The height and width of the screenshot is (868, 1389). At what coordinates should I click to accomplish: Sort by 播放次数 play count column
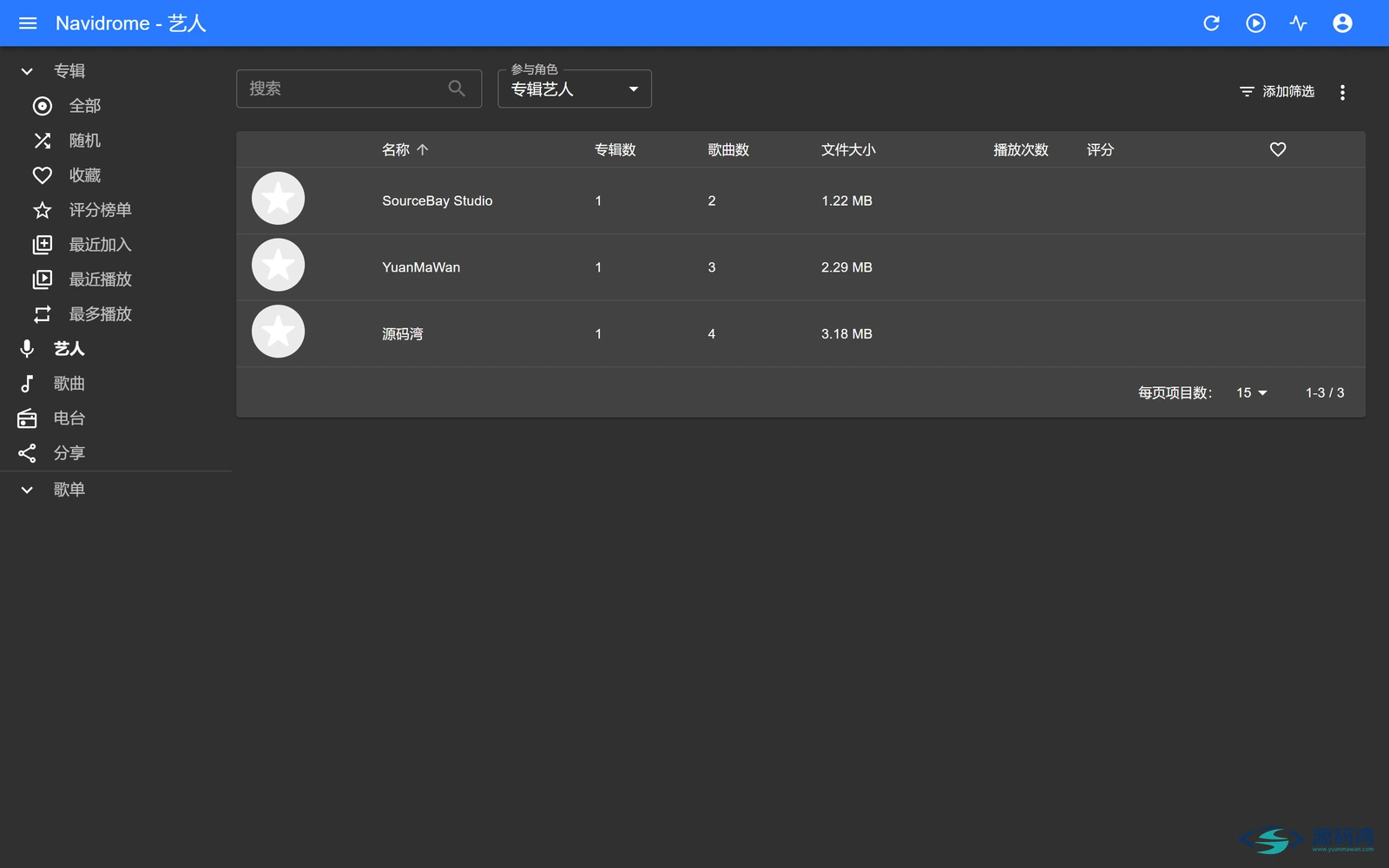point(1021,149)
